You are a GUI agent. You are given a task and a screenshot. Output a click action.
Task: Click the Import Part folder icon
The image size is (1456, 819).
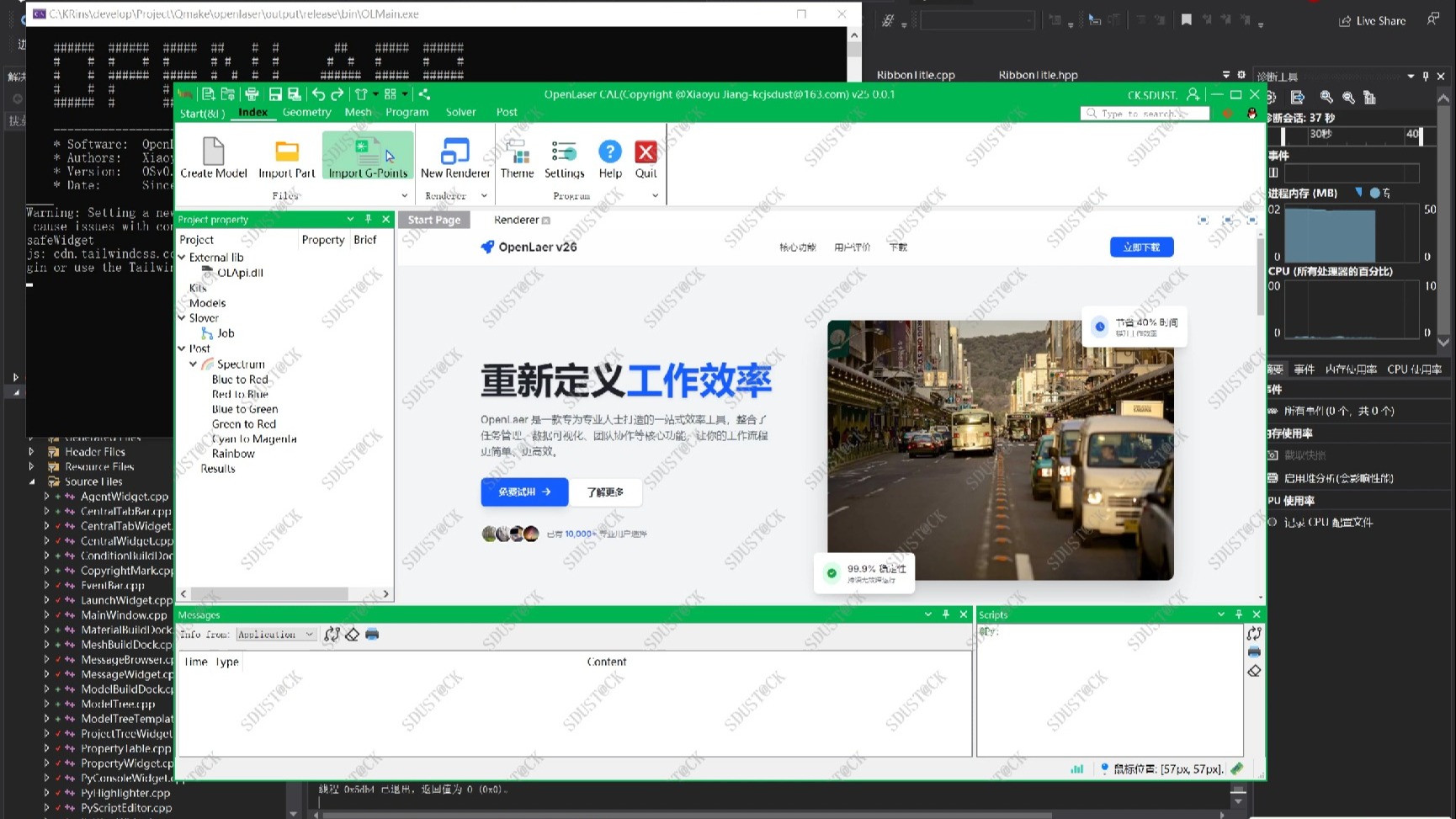click(287, 152)
